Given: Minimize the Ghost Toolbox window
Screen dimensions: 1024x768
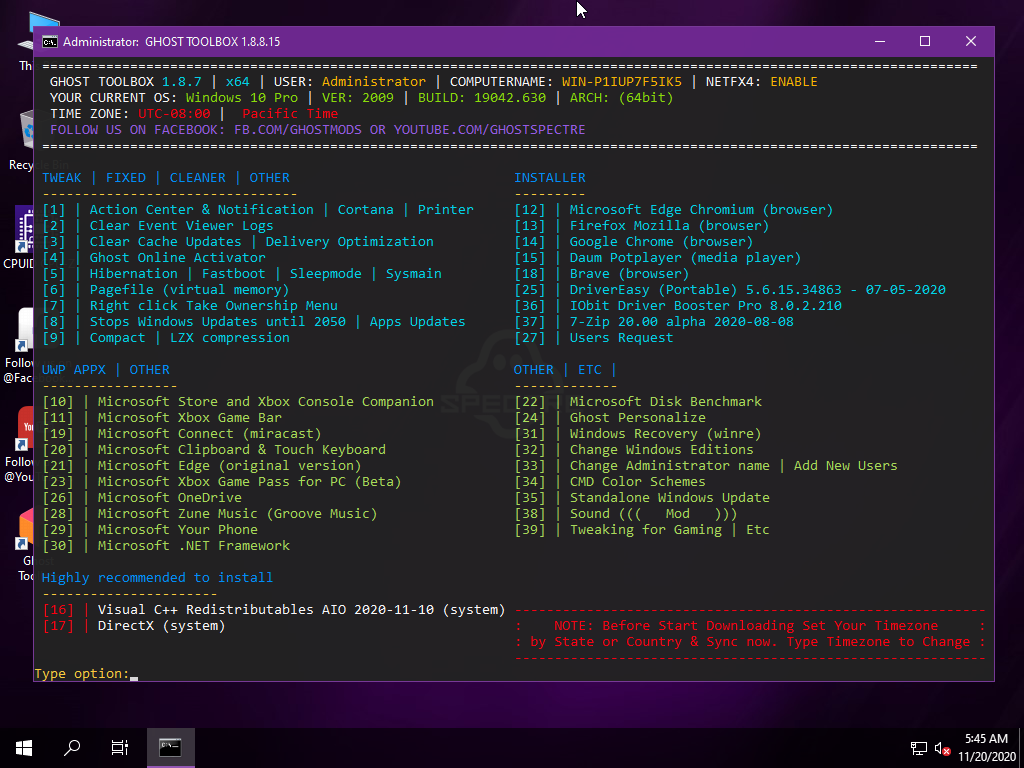Looking at the screenshot, I should click(880, 41).
